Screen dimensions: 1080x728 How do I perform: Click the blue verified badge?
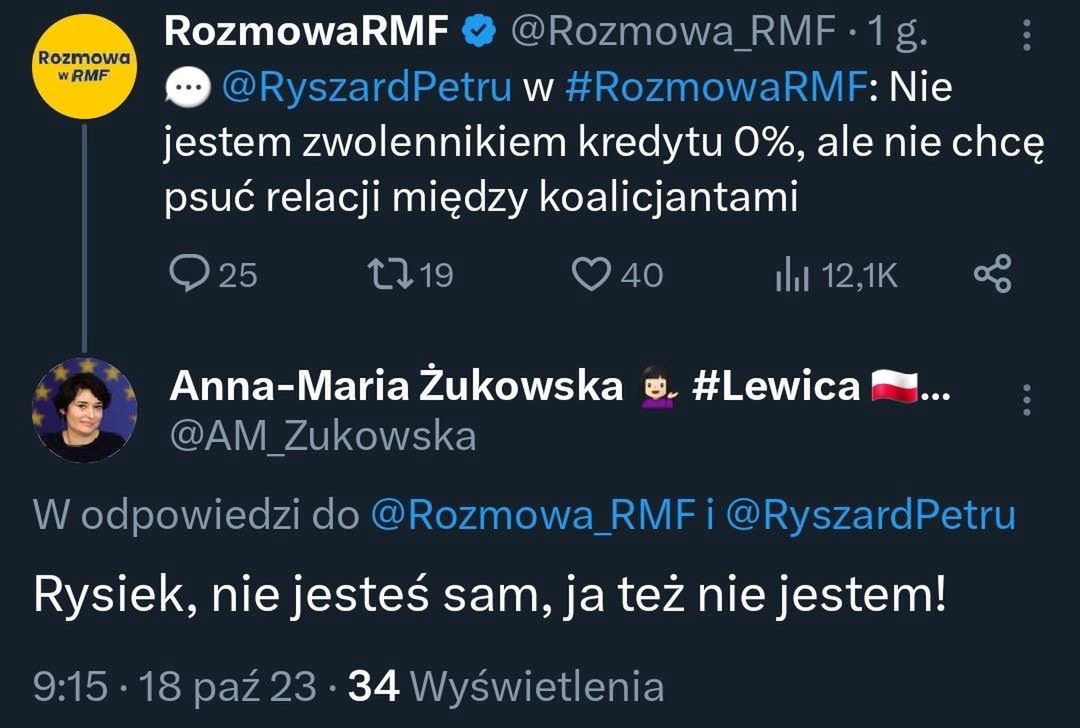(x=480, y=34)
